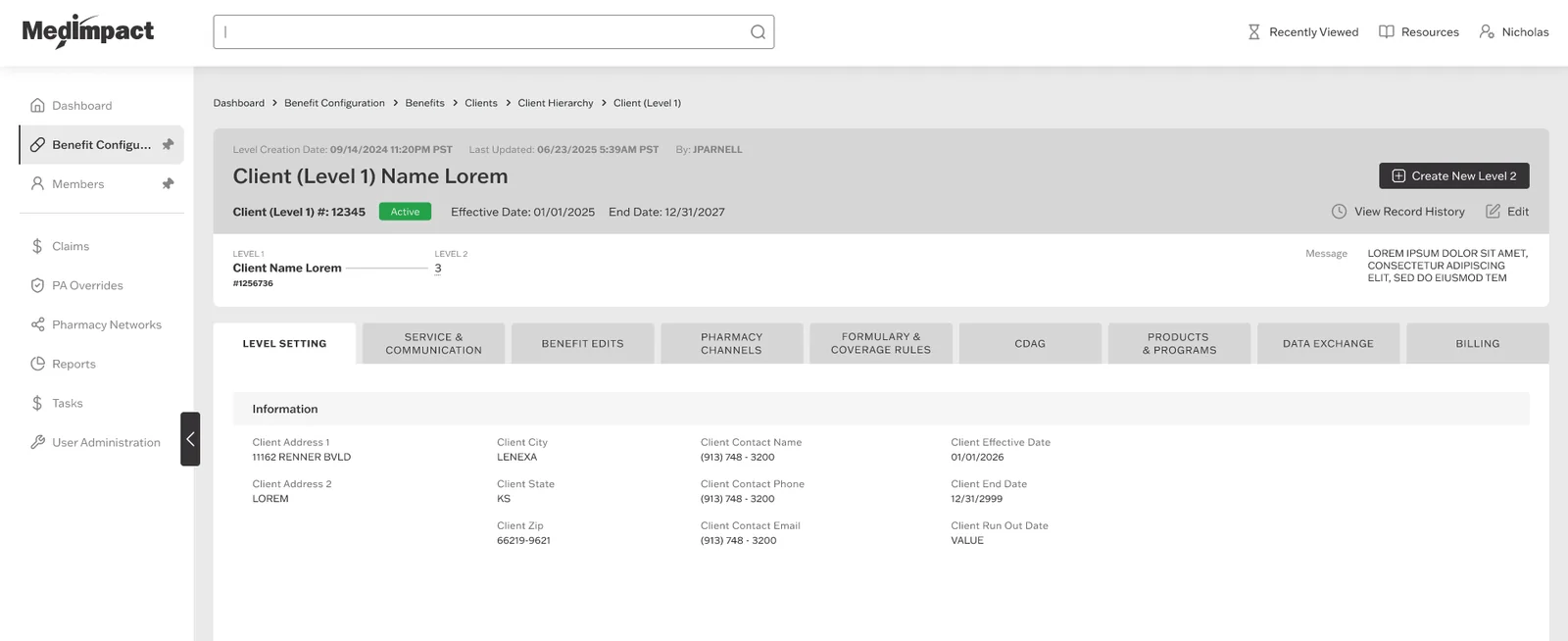Click the MedImpact logo

point(88,31)
